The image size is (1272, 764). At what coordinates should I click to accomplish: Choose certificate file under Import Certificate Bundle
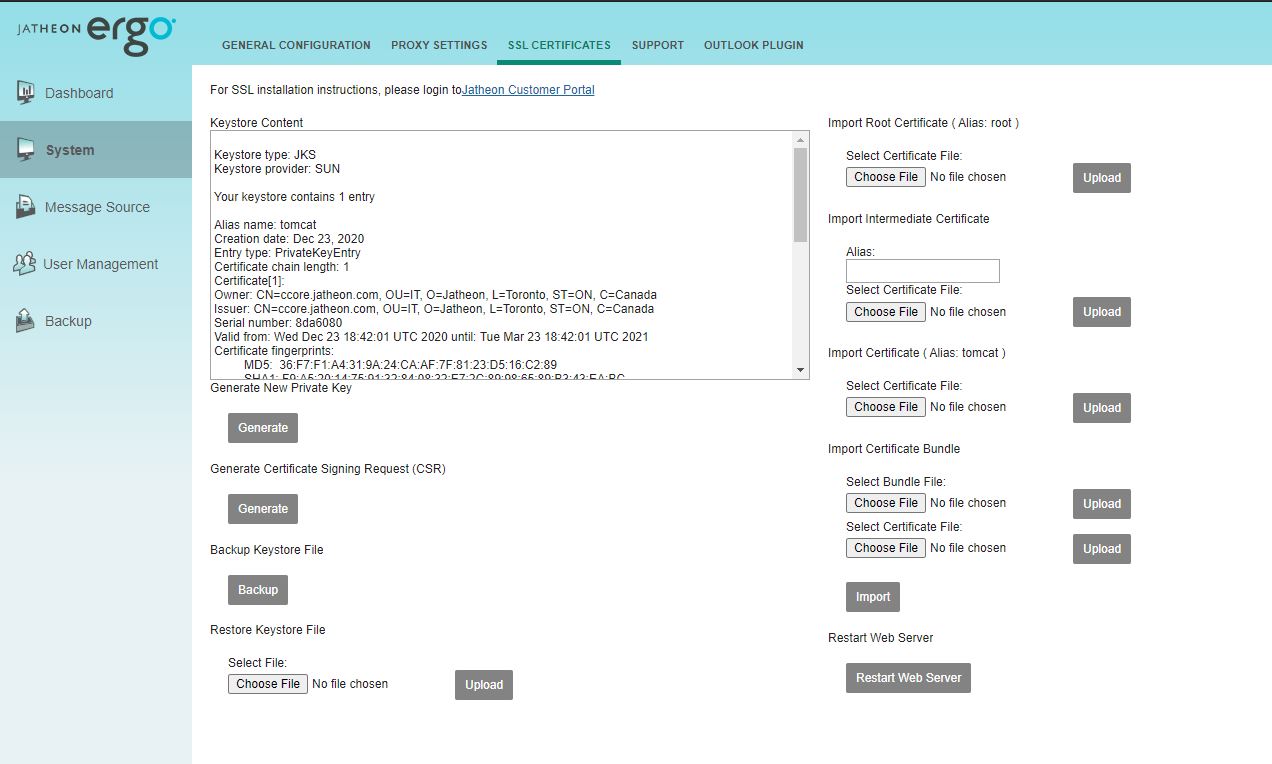pyautogui.click(x=886, y=548)
